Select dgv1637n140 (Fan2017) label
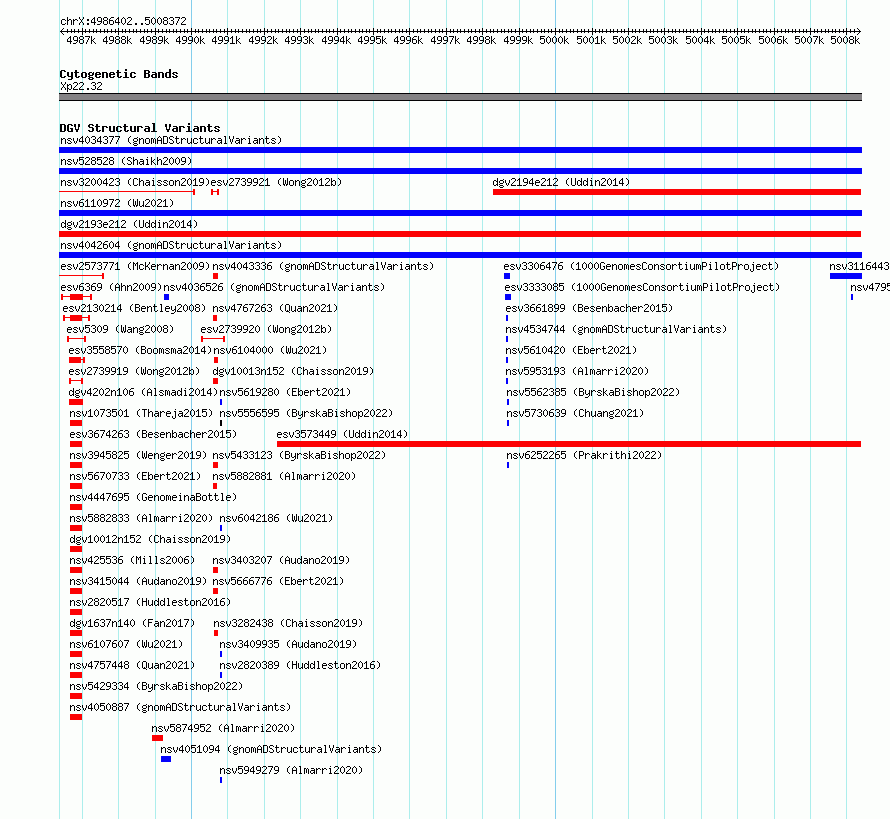 tap(132, 623)
